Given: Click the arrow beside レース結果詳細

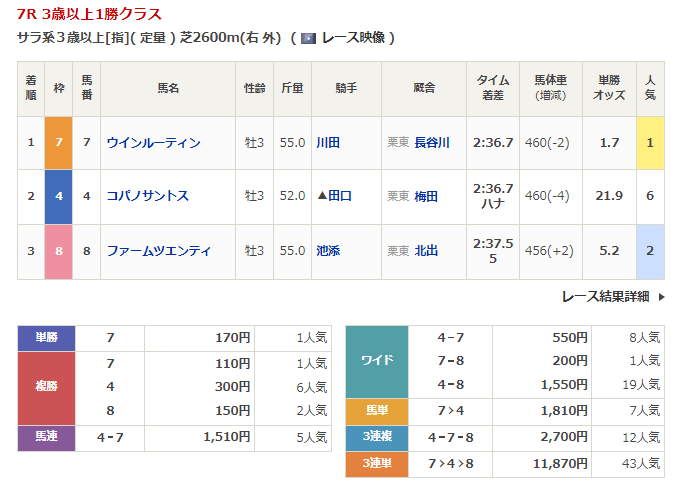Looking at the screenshot, I should point(660,297).
